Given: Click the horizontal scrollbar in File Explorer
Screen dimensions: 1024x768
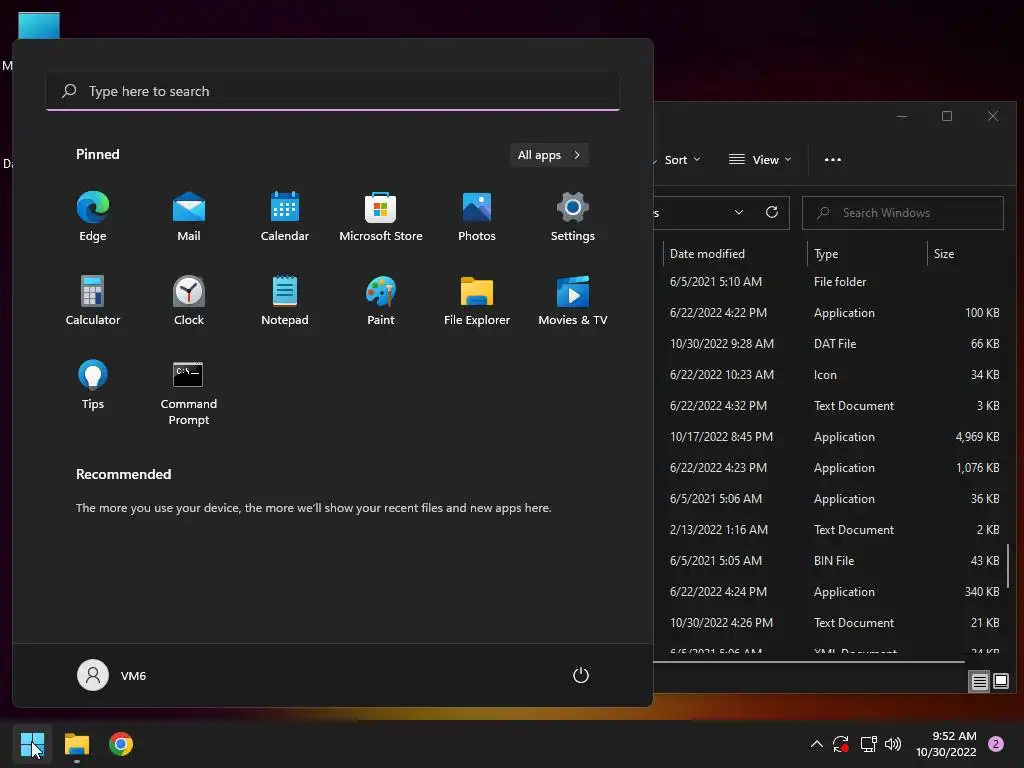Looking at the screenshot, I should point(808,662).
